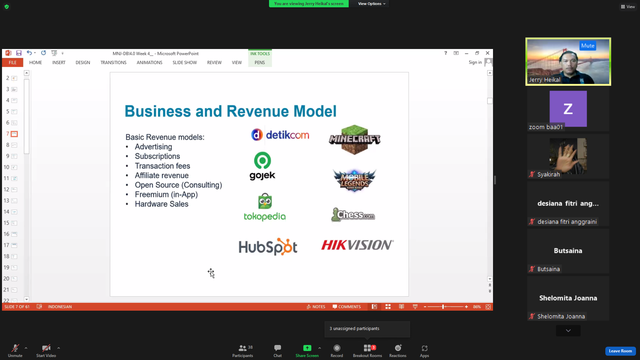
Task: Click the screen-sharing notice banner
Action: (309, 4)
